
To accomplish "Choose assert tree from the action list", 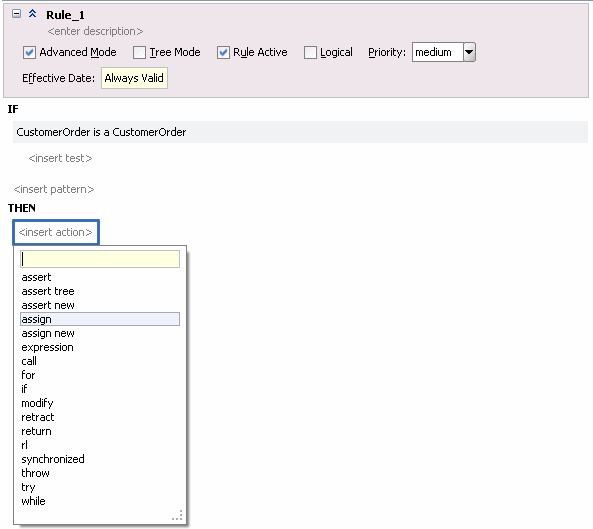I will pyautogui.click(x=100, y=291).
